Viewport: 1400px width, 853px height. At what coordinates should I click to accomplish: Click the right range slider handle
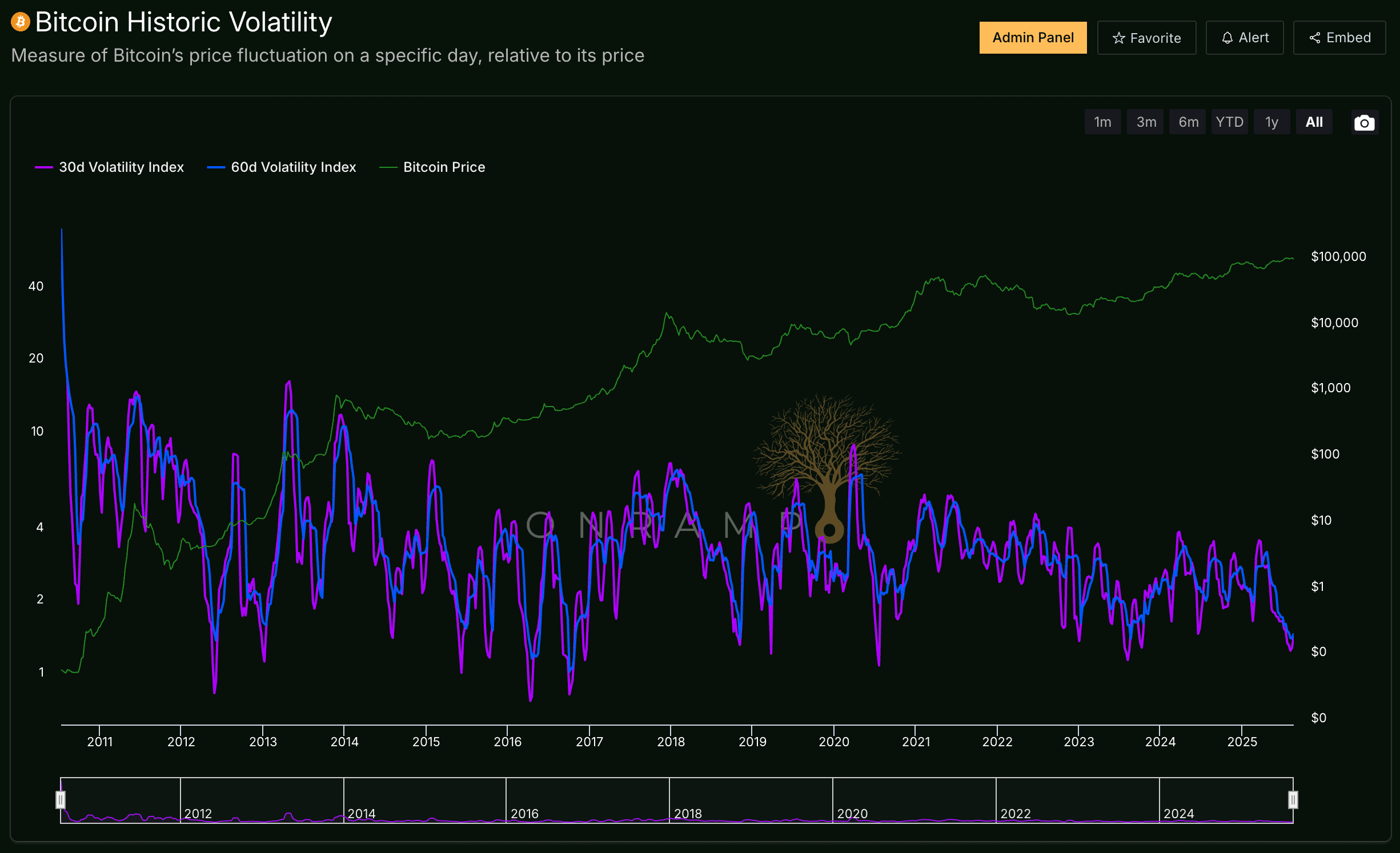1293,799
